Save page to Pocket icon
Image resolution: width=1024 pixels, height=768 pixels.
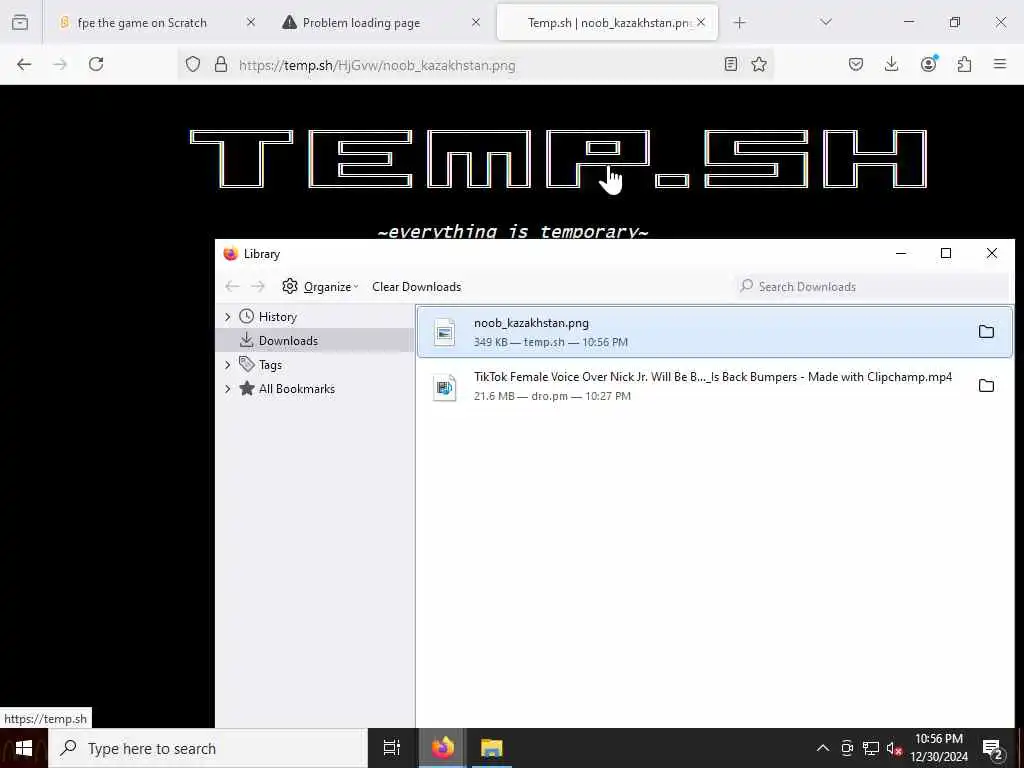[856, 64]
